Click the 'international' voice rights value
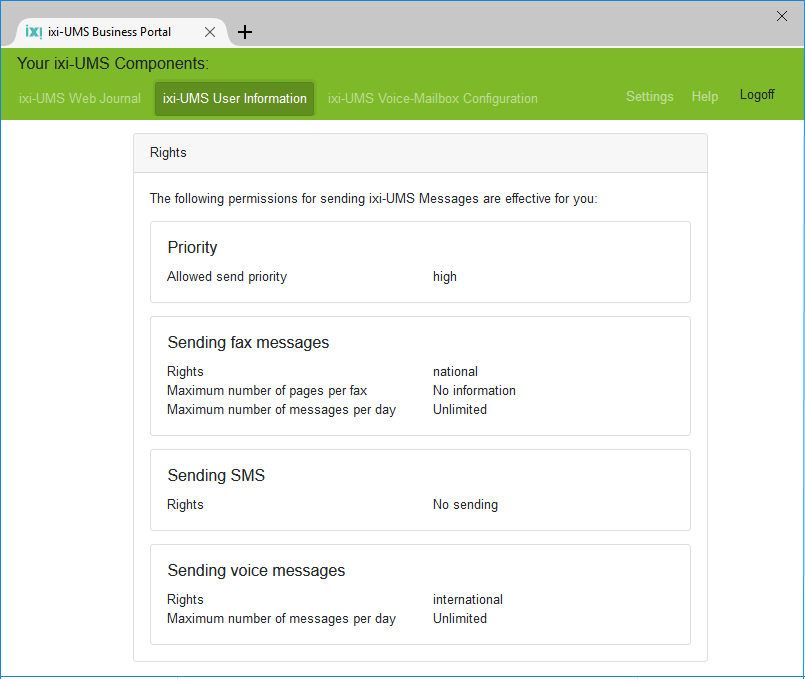 click(x=467, y=600)
